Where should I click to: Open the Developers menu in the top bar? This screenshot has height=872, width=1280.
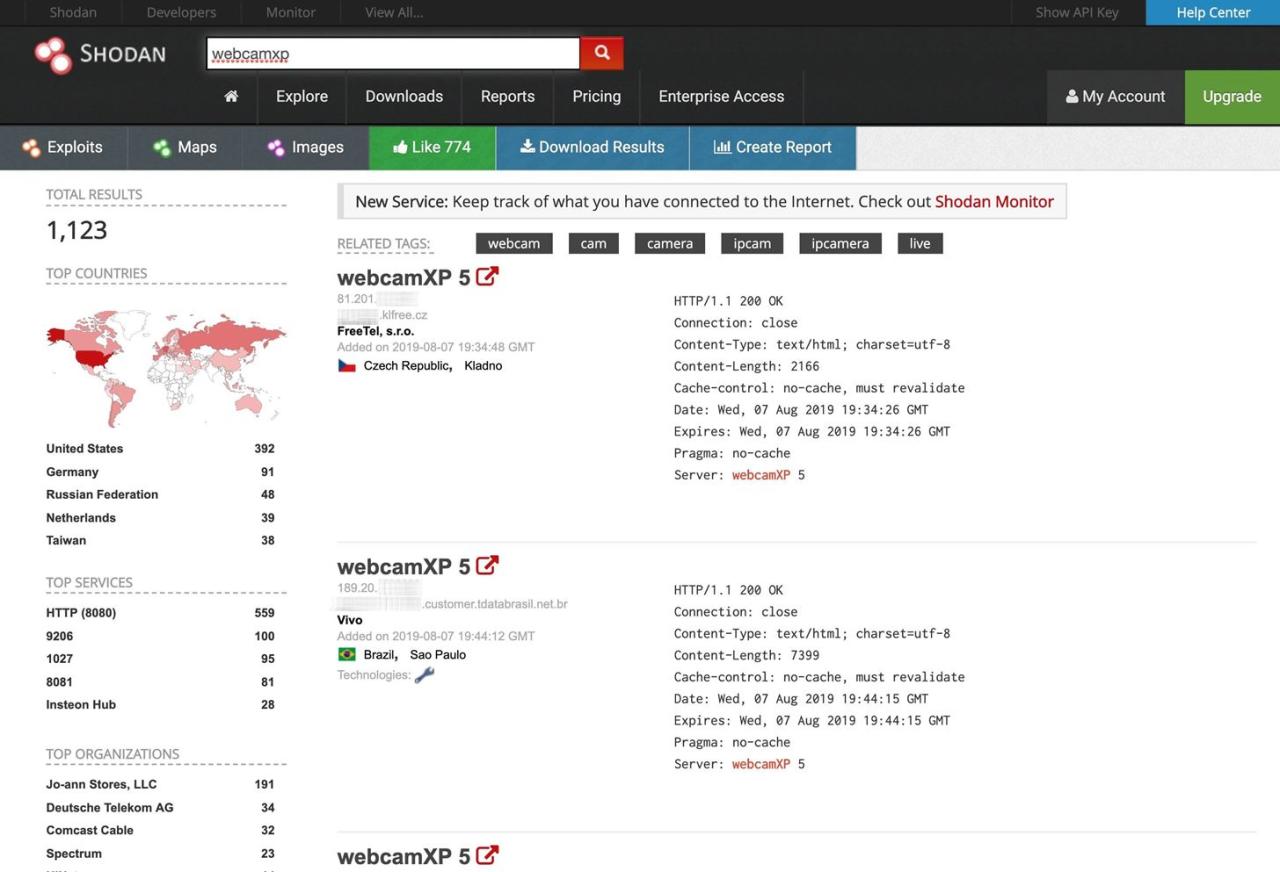180,12
